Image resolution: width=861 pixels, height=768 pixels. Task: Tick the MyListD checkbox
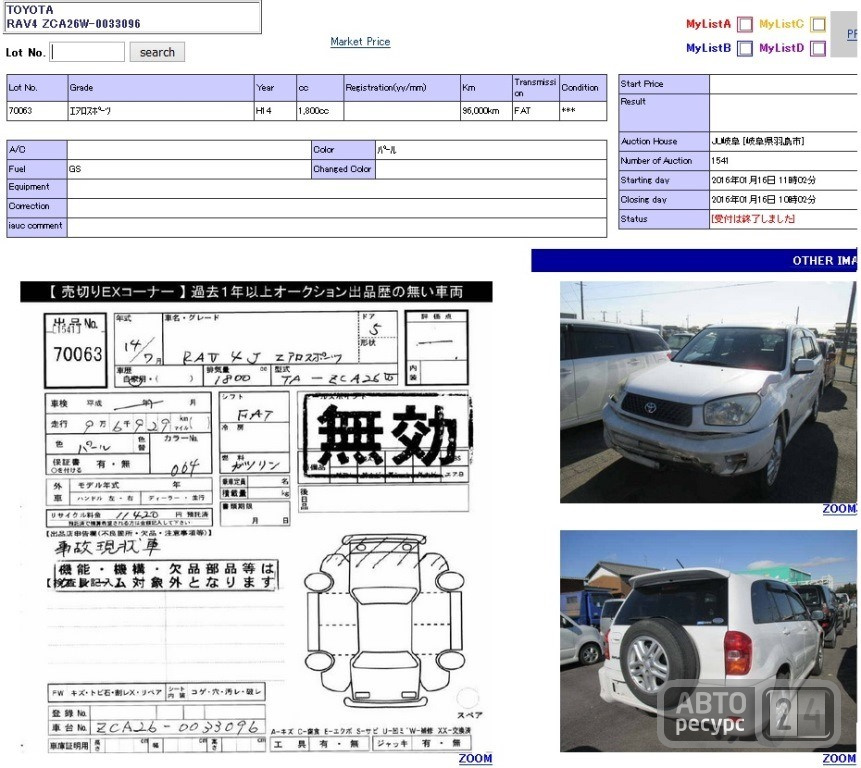pos(818,48)
